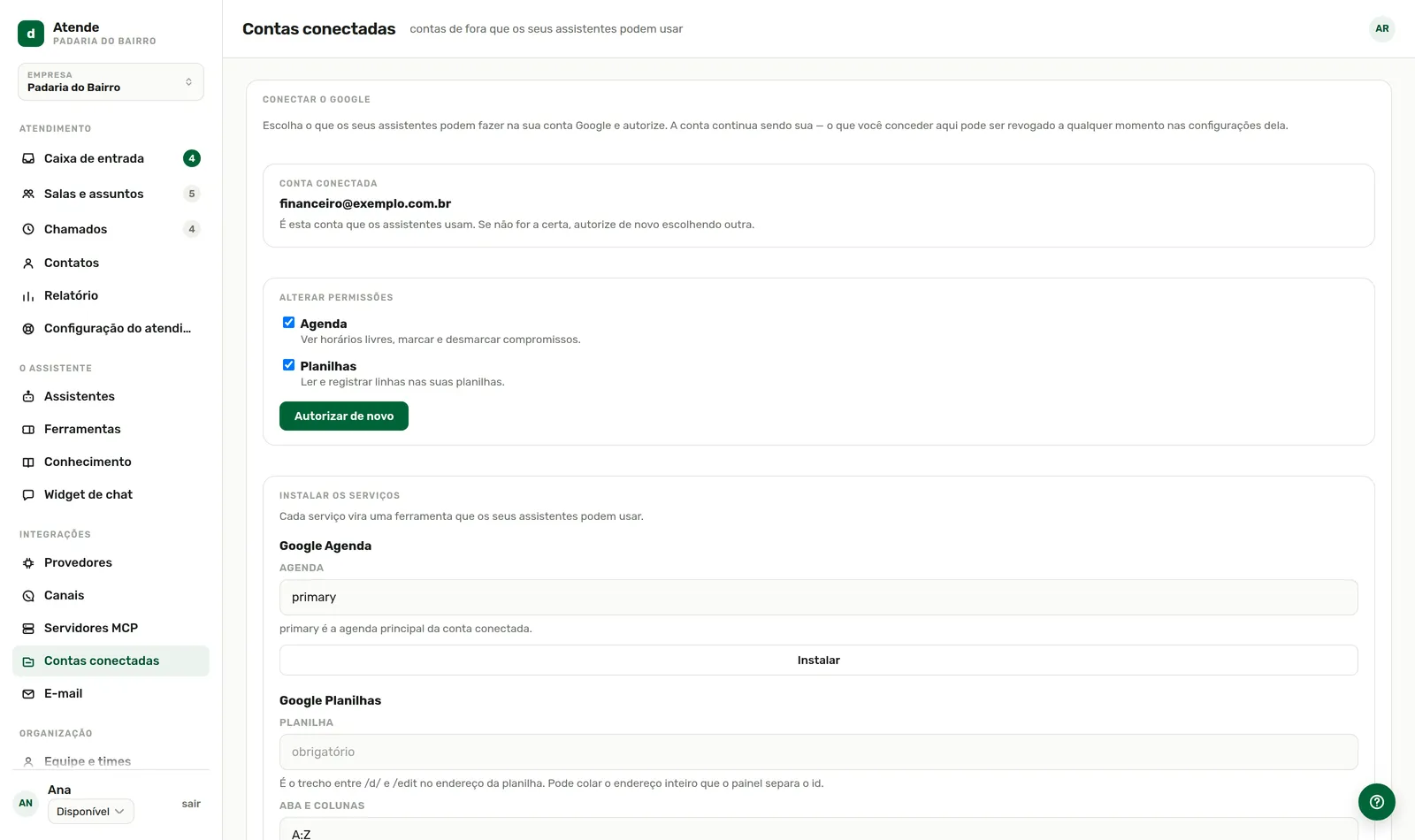Click the Chamados clock icon
Image resolution: width=1415 pixels, height=840 pixels.
(x=28, y=229)
